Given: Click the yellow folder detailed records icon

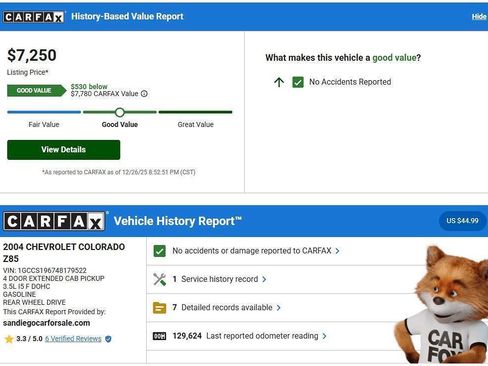Looking at the screenshot, I should tap(159, 308).
